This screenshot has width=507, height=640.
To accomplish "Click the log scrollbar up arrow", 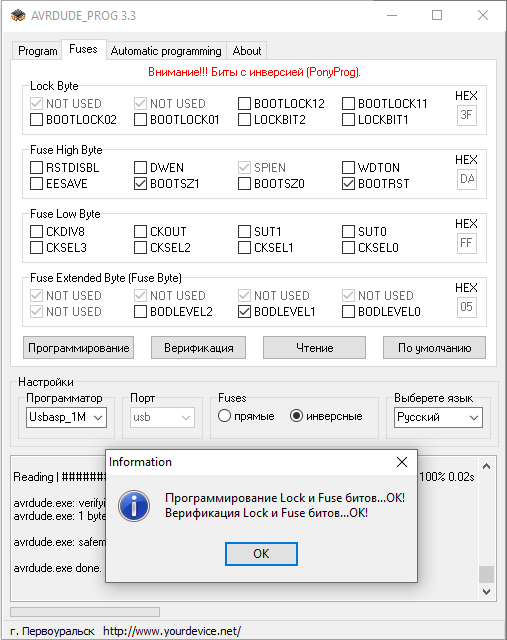I will pos(486,466).
